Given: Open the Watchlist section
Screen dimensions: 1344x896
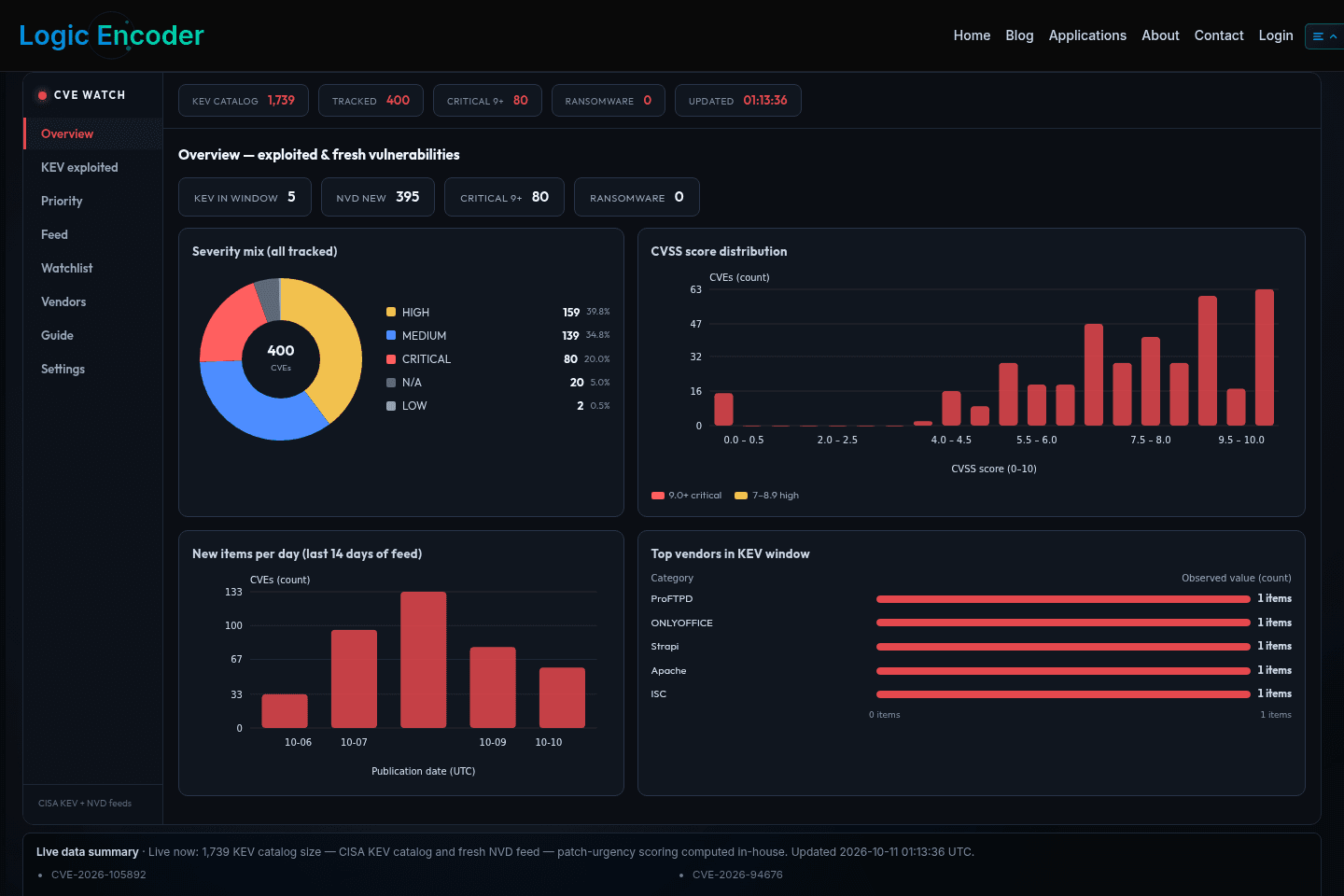Looking at the screenshot, I should point(92,268).
